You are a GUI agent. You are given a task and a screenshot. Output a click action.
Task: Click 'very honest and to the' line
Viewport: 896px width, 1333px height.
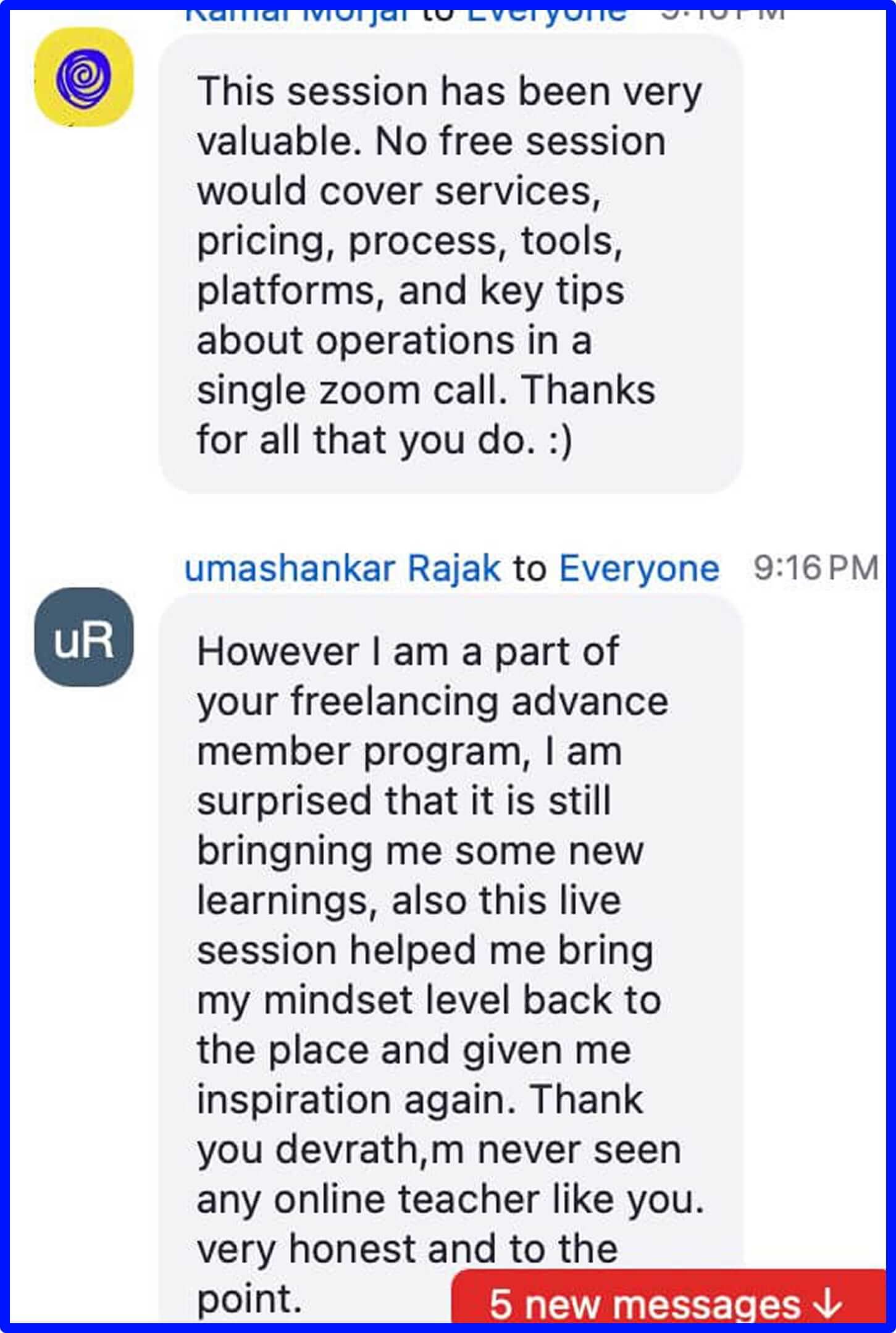point(407,1248)
